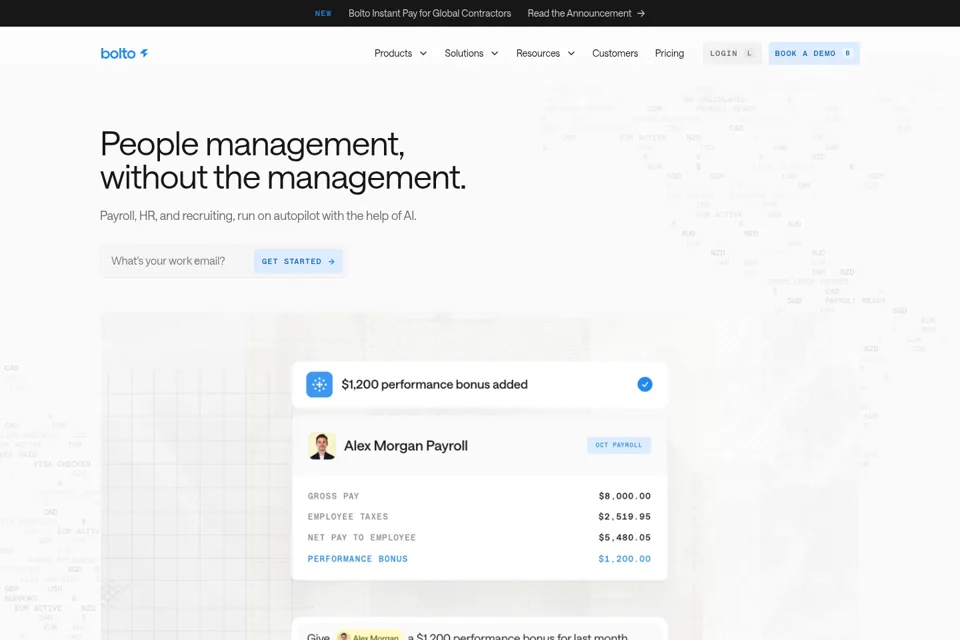Click the GET STARTED button

(298, 262)
